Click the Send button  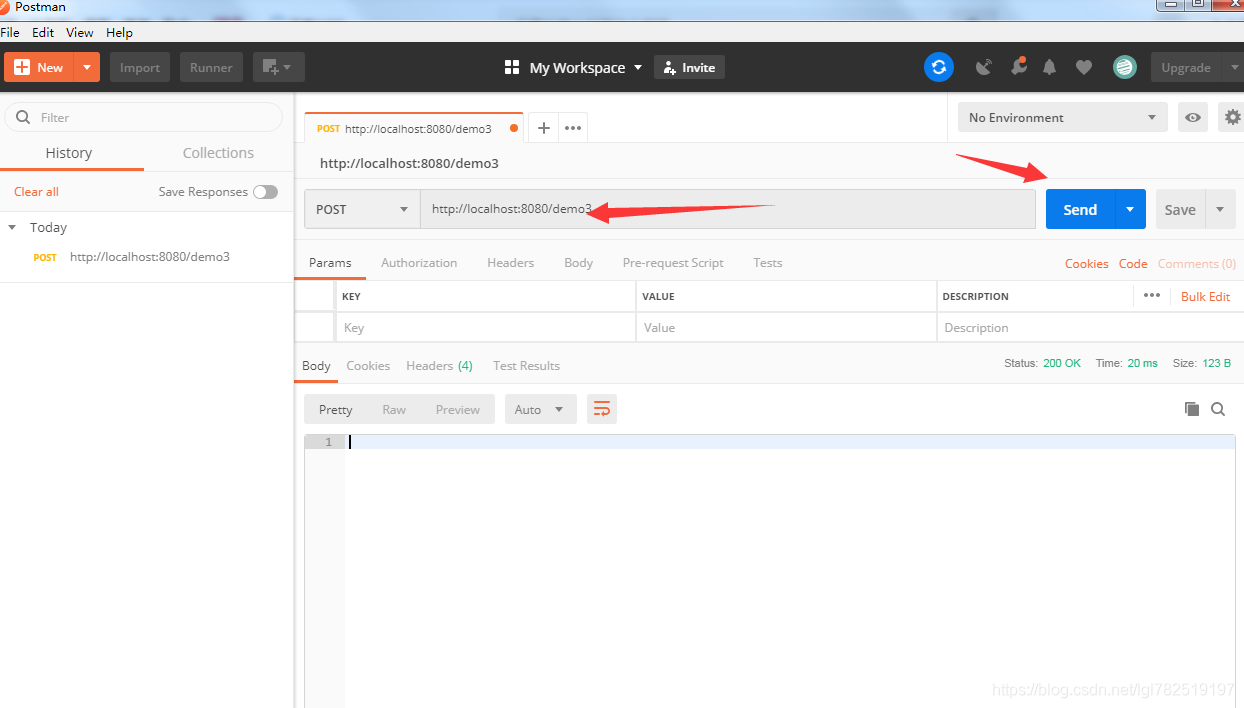(1080, 209)
